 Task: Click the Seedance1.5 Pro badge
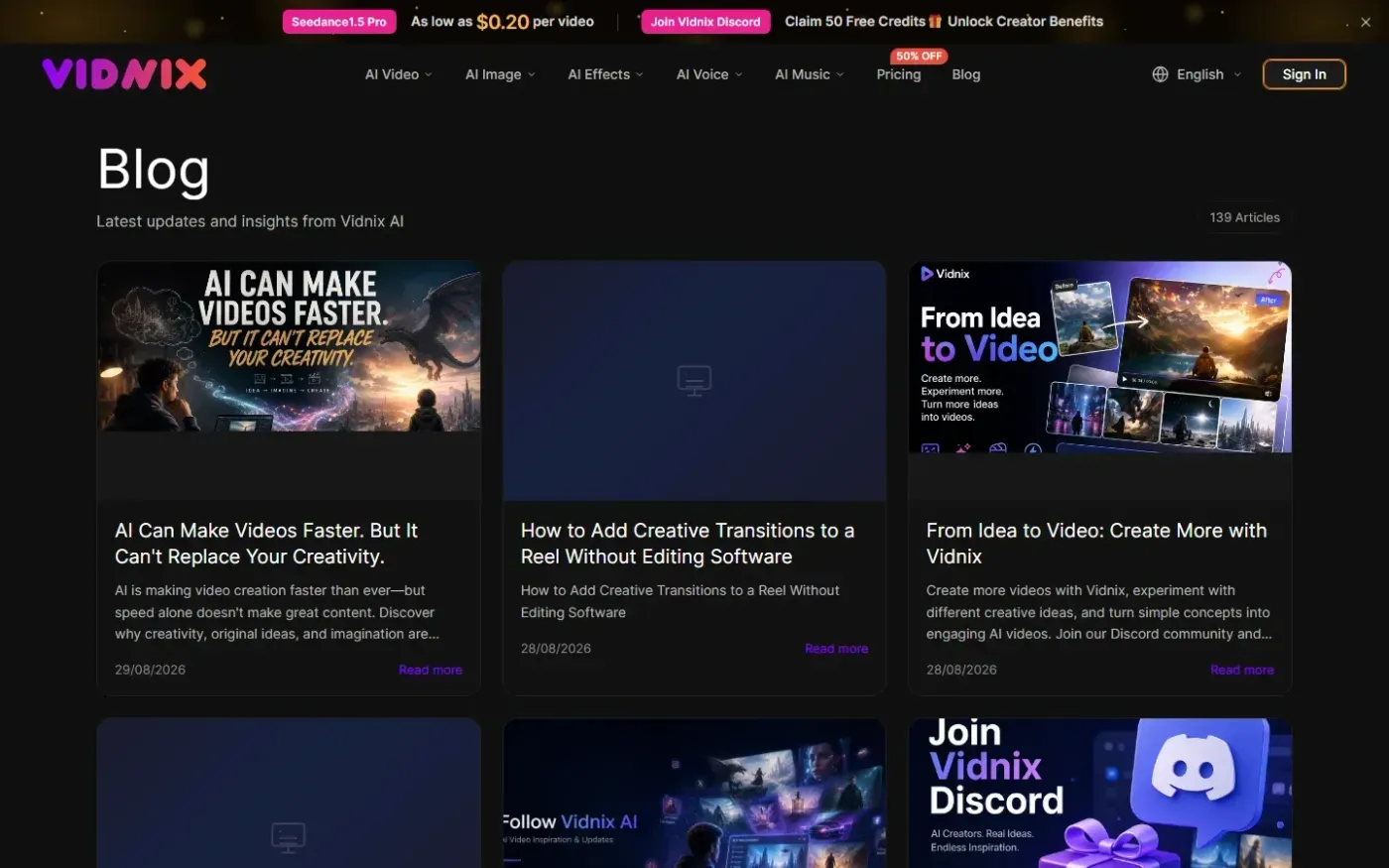(x=339, y=22)
